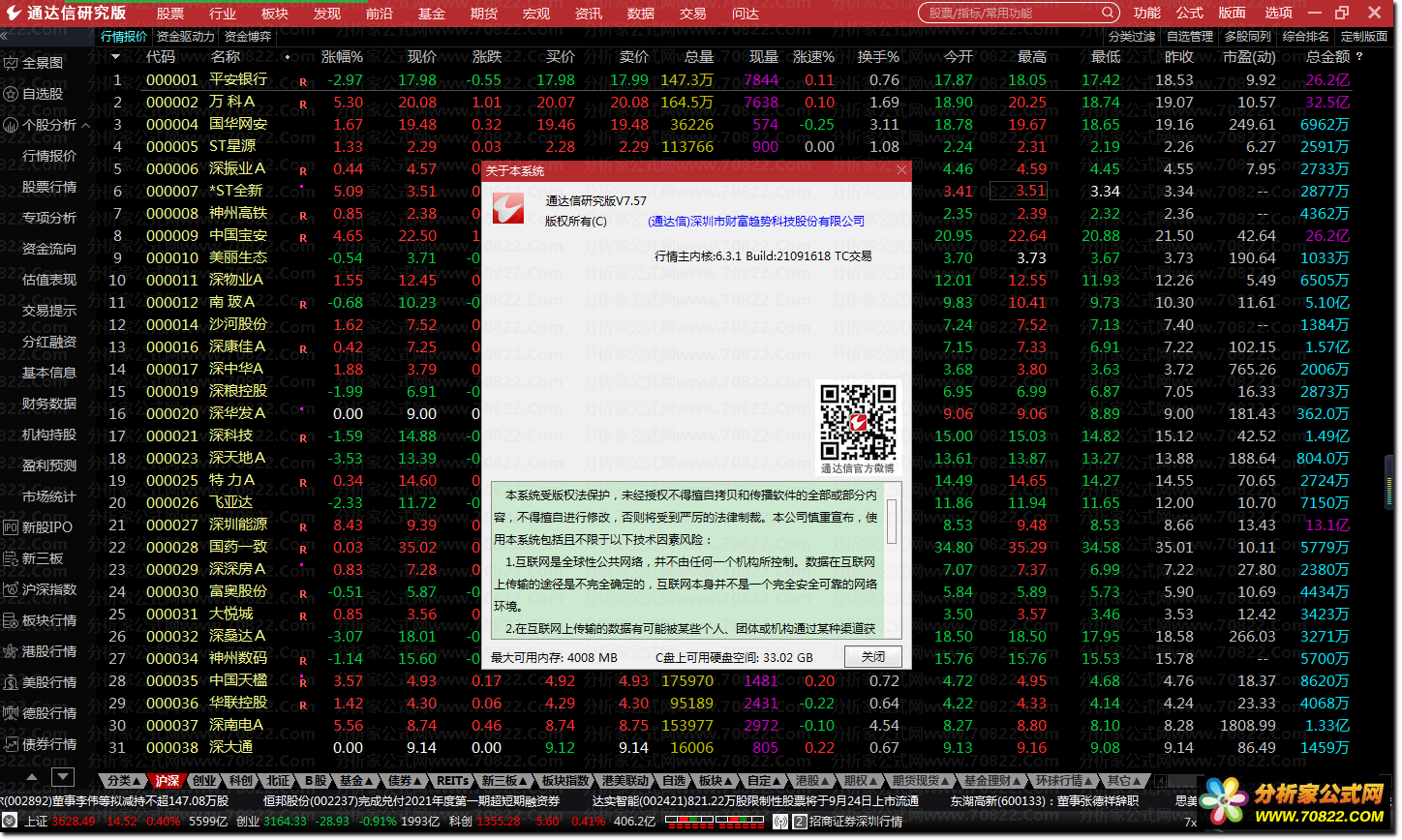Viewport: 1402px width, 840px height.
Task: Open the 环球行情▲ bottom tab menu
Action: (1064, 780)
